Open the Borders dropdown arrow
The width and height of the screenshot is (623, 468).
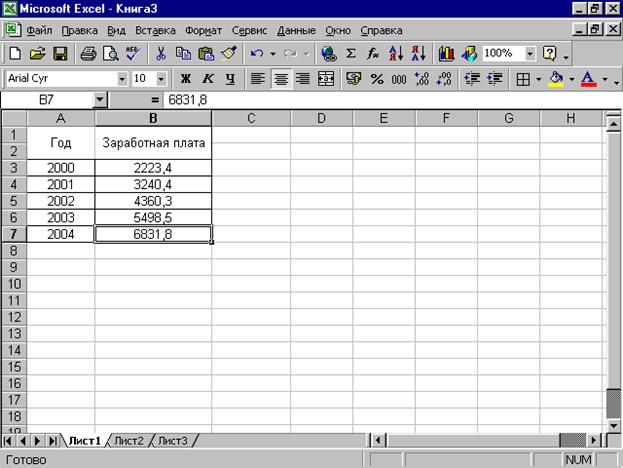(538, 79)
